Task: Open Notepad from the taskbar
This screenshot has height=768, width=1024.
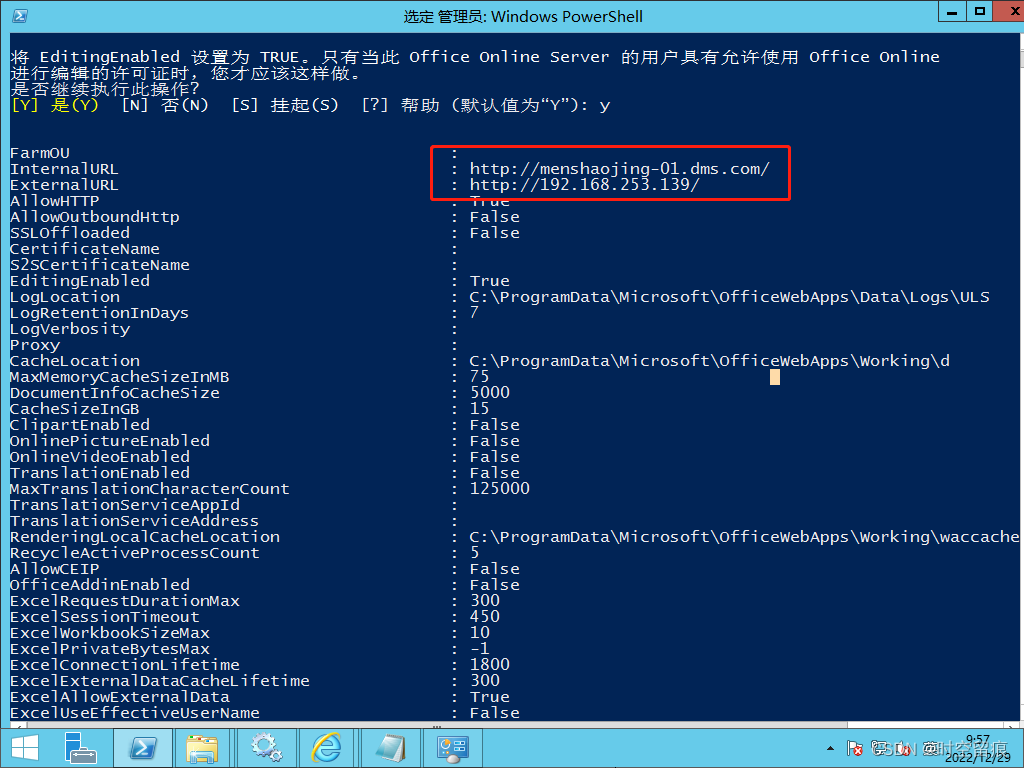Action: point(390,748)
